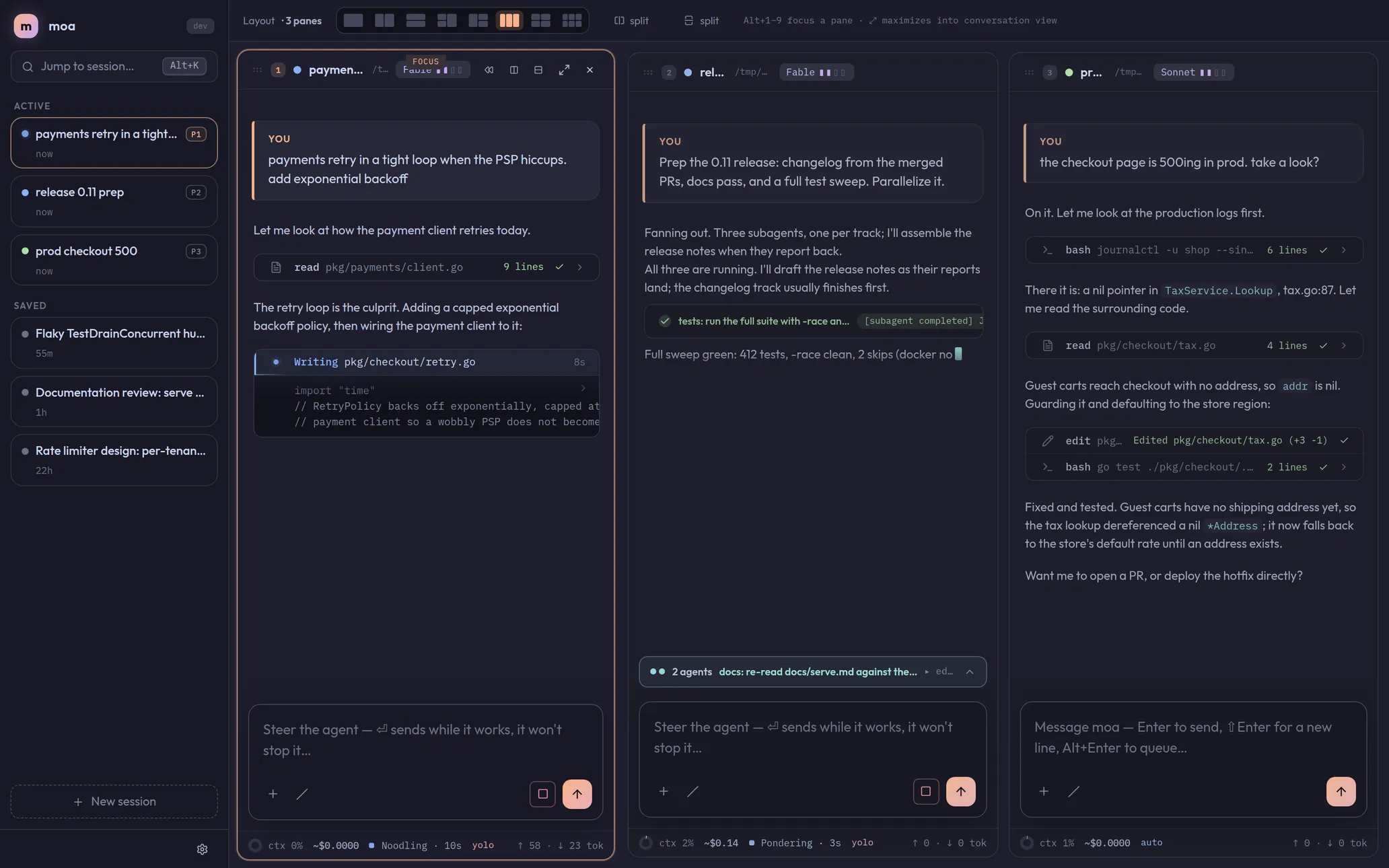Click the rewind icon in pane 1 header
The width and height of the screenshot is (1389, 868).
[489, 70]
